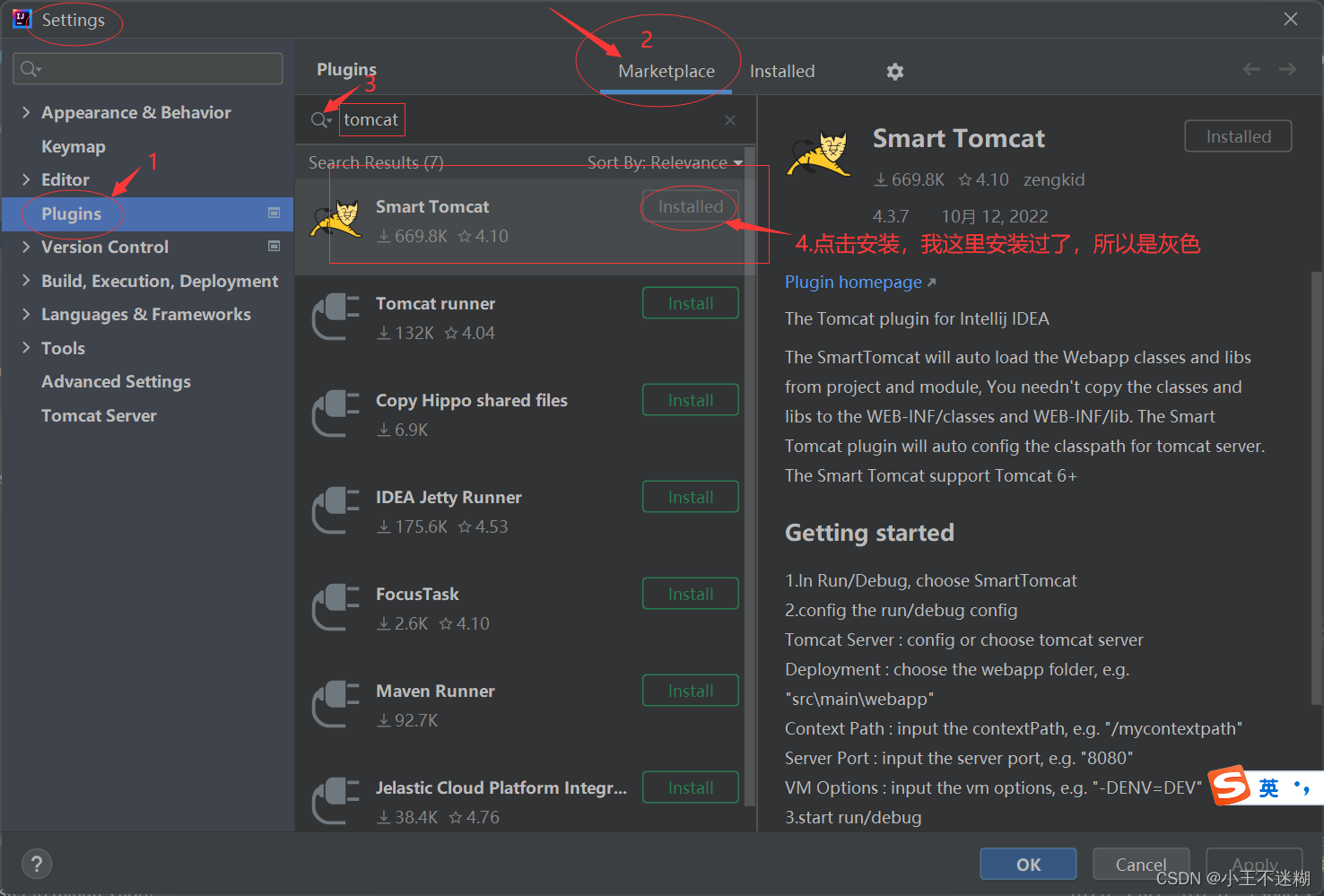Click the Copy Hippo shared files plug icon
1324x896 pixels.
point(335,414)
